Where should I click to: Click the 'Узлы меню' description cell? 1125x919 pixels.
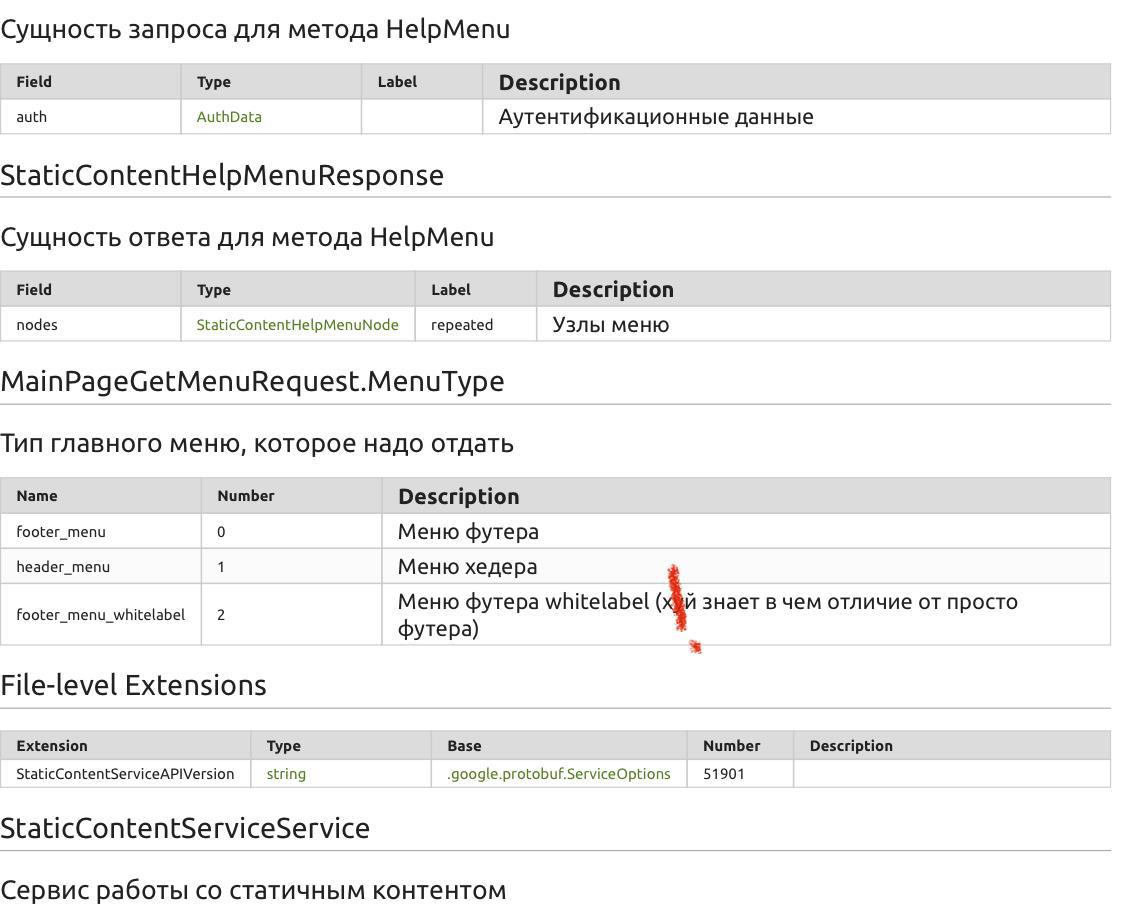pos(610,325)
